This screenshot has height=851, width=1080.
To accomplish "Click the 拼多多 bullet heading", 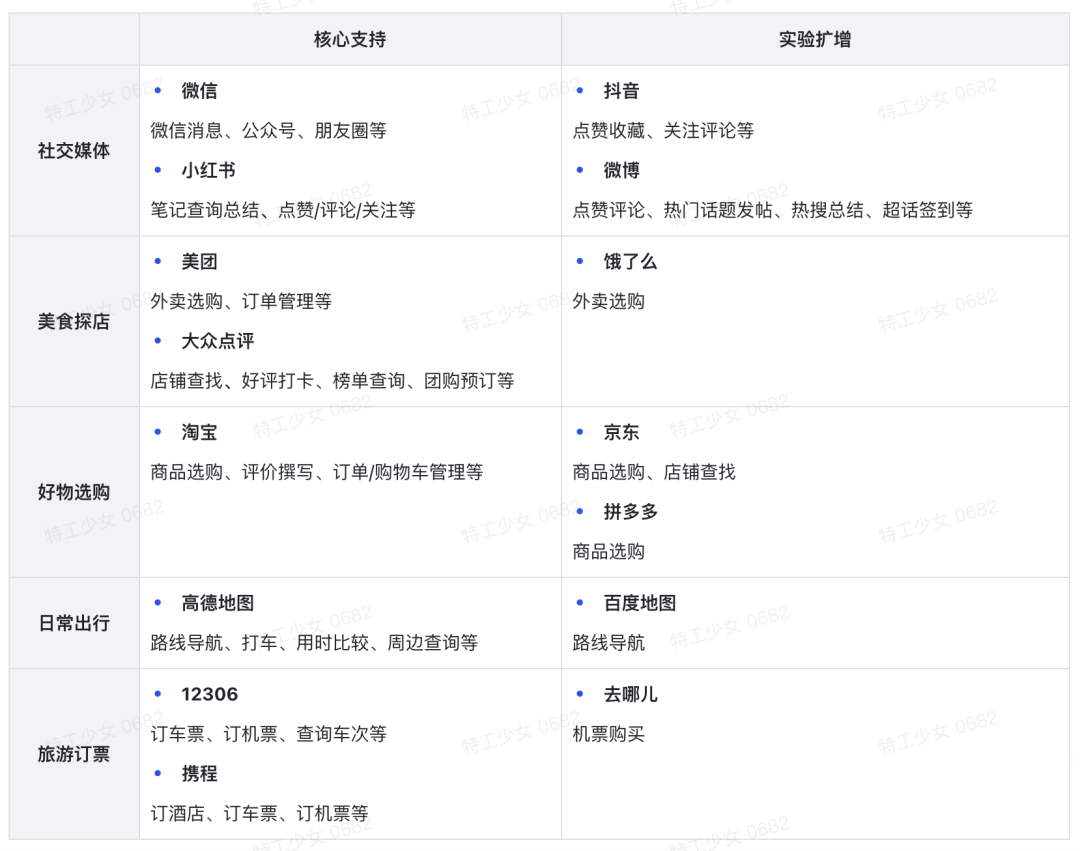I will [630, 512].
